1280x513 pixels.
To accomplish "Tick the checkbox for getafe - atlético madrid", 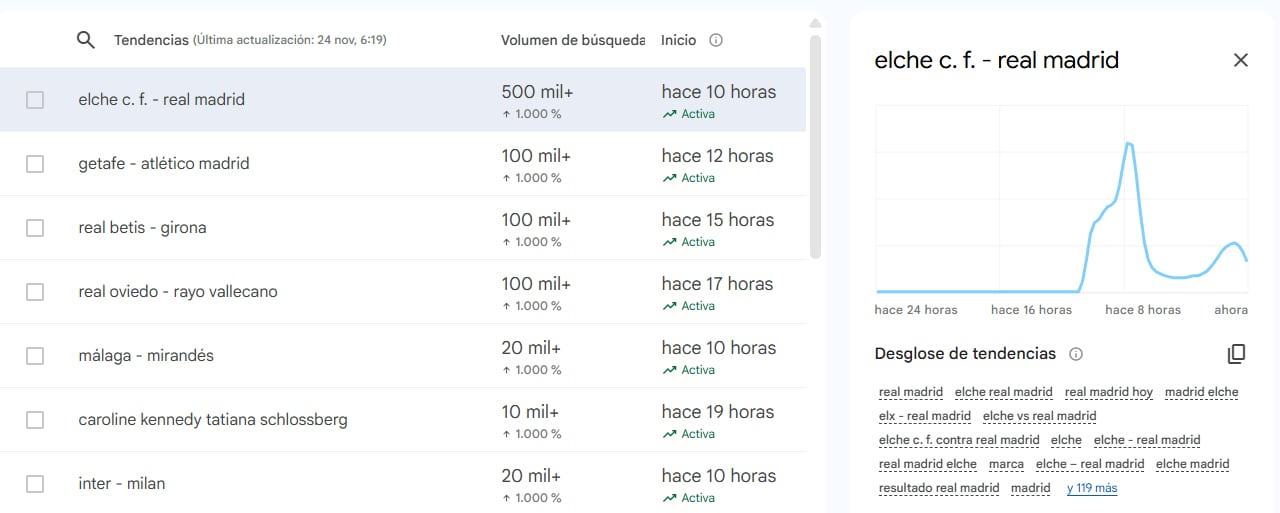I will [35, 164].
